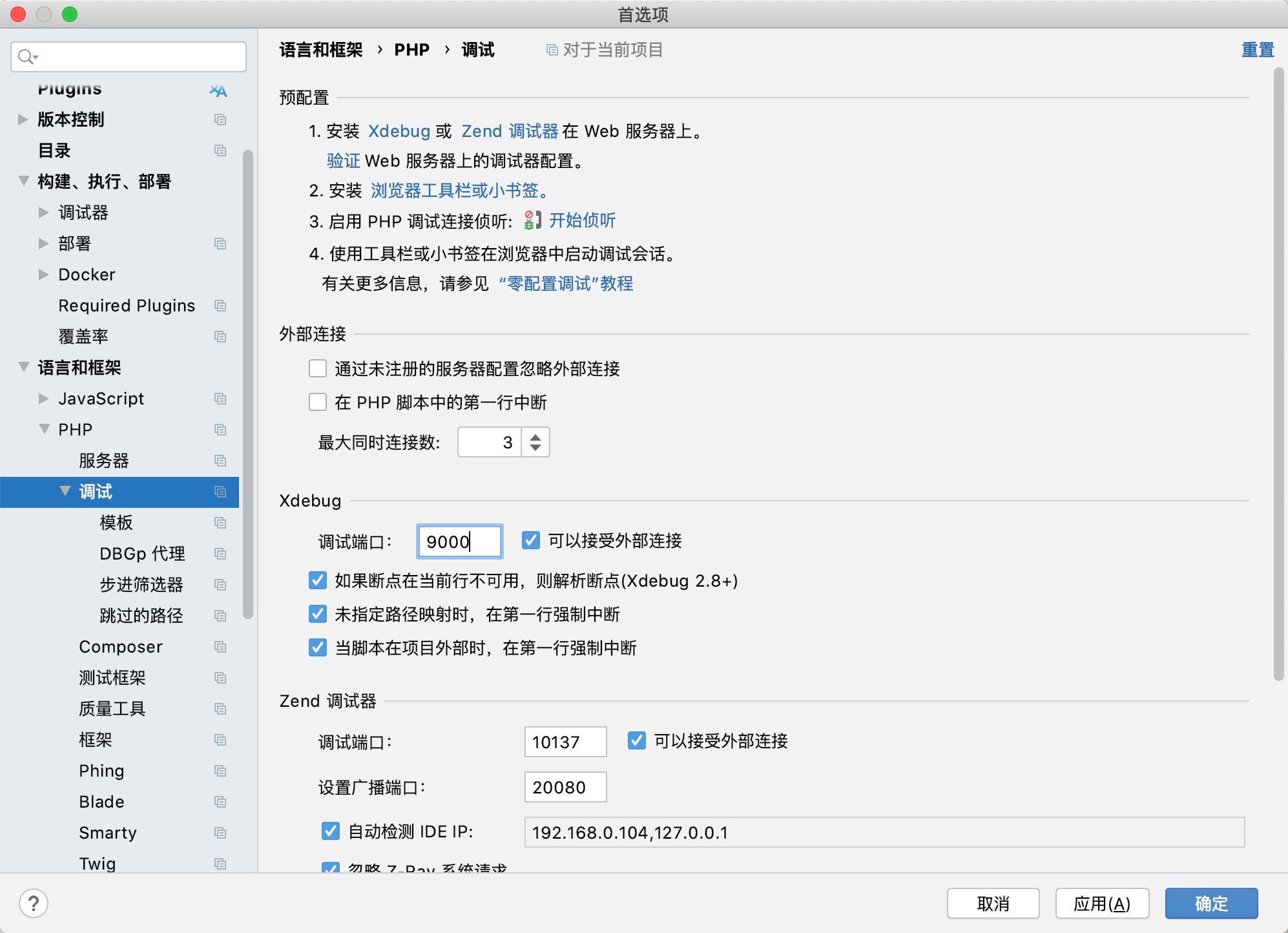Image resolution: width=1288 pixels, height=933 pixels.
Task: Toggle break at first line in PHP scripts
Action: coord(318,403)
